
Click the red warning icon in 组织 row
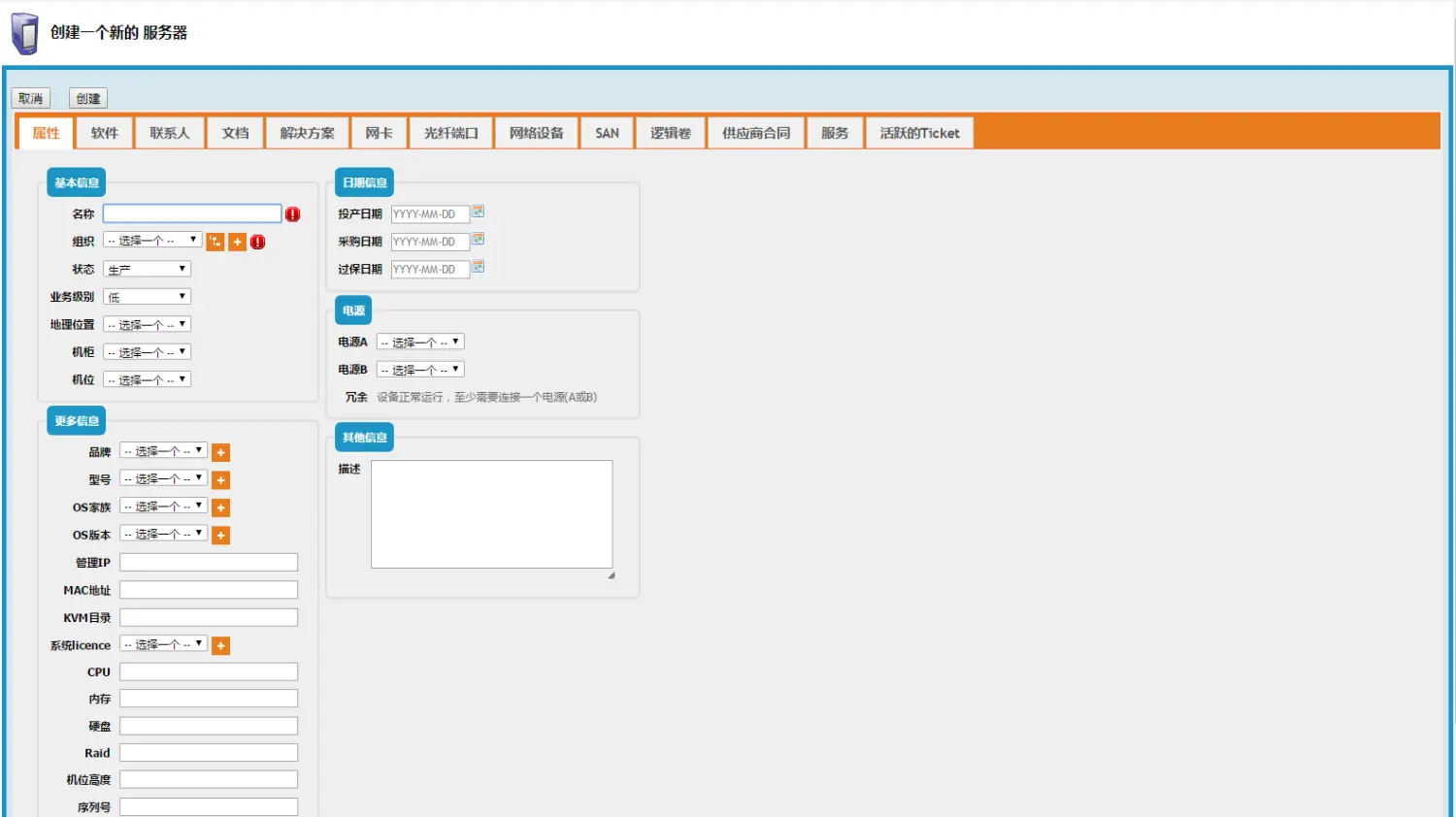pos(258,242)
